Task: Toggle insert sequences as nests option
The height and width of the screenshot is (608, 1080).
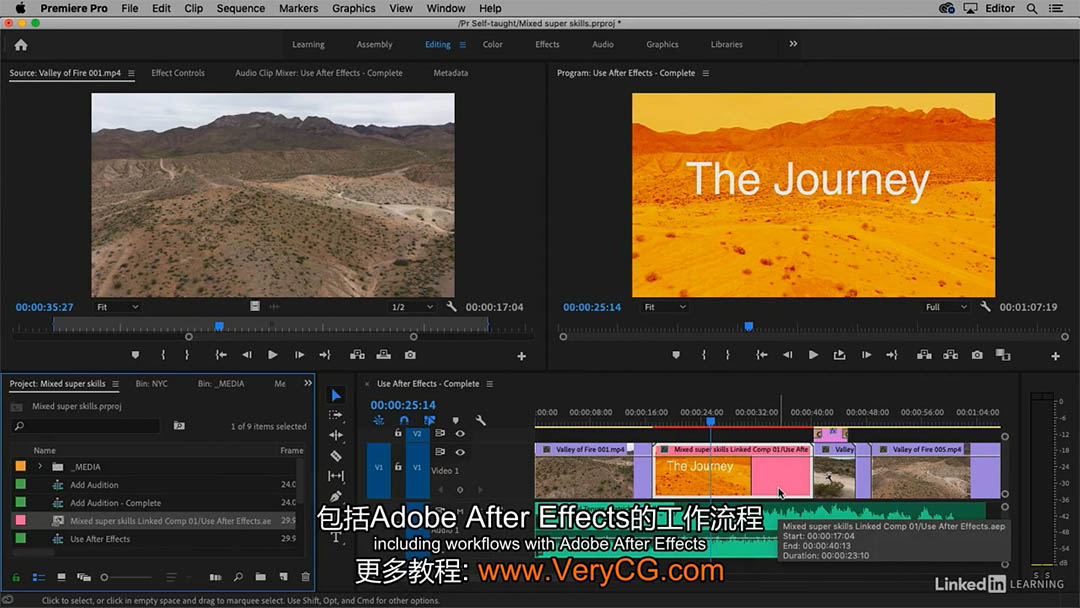Action: click(x=378, y=420)
